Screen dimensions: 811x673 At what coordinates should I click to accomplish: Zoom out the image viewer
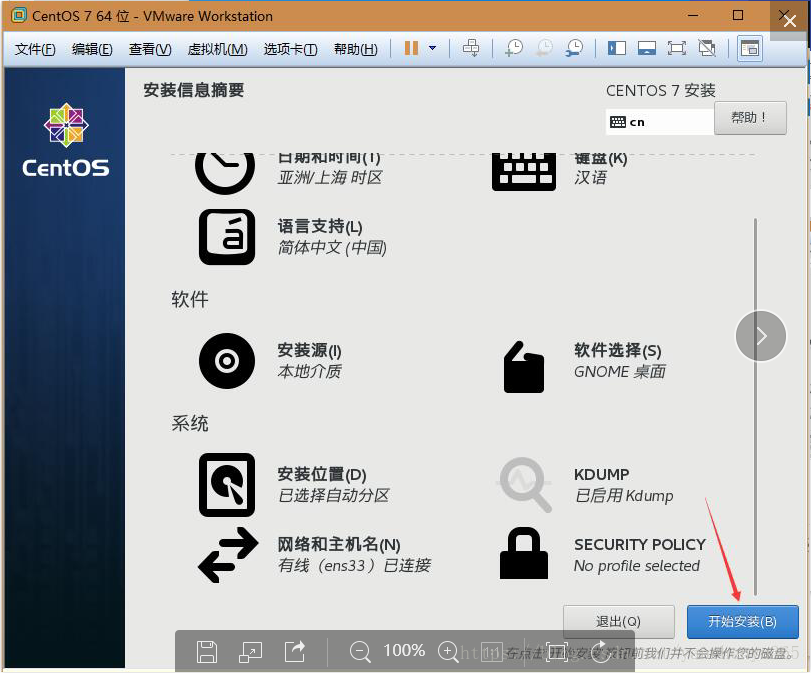click(x=360, y=651)
